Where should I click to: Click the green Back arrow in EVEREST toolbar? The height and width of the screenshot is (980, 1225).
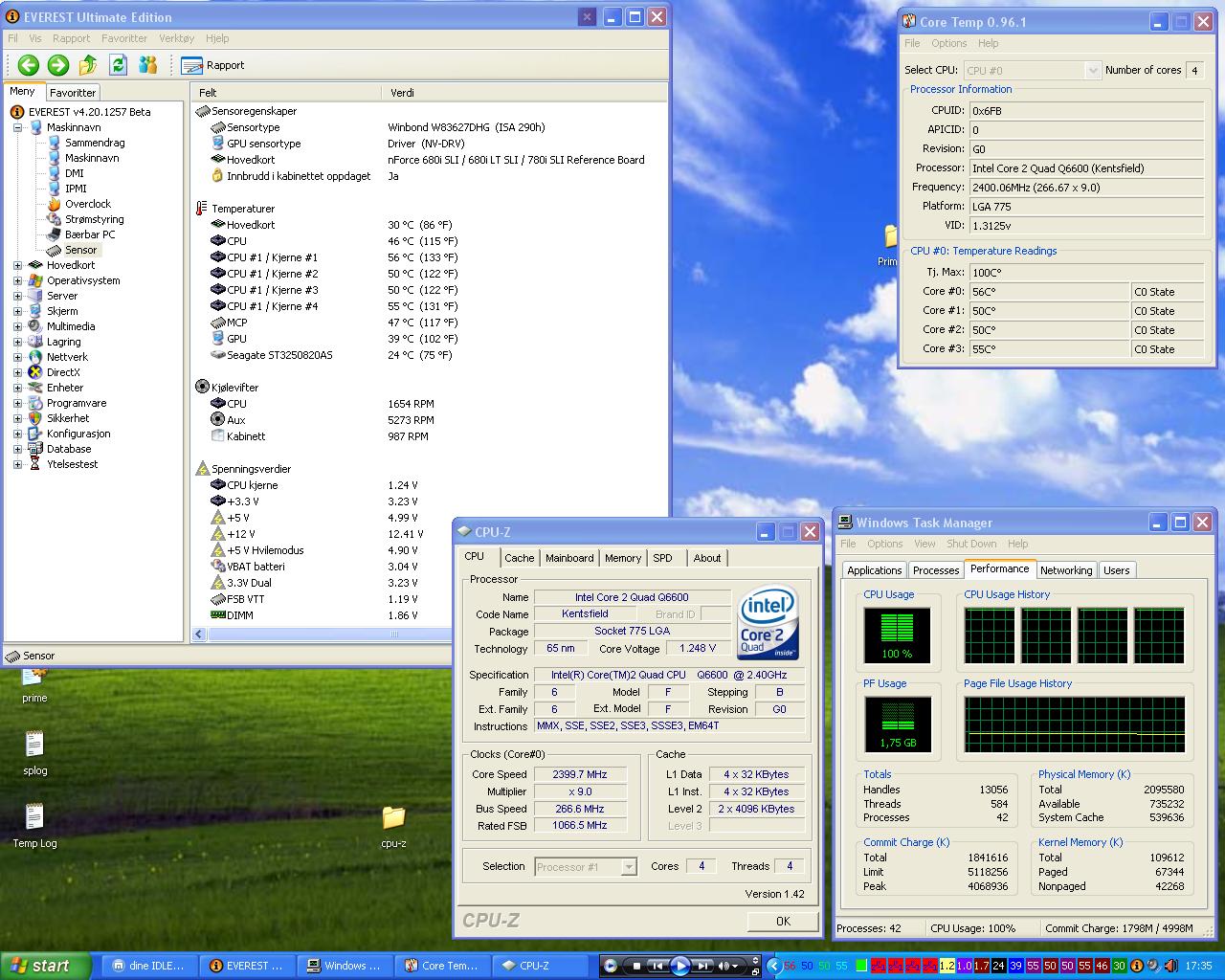point(29,64)
